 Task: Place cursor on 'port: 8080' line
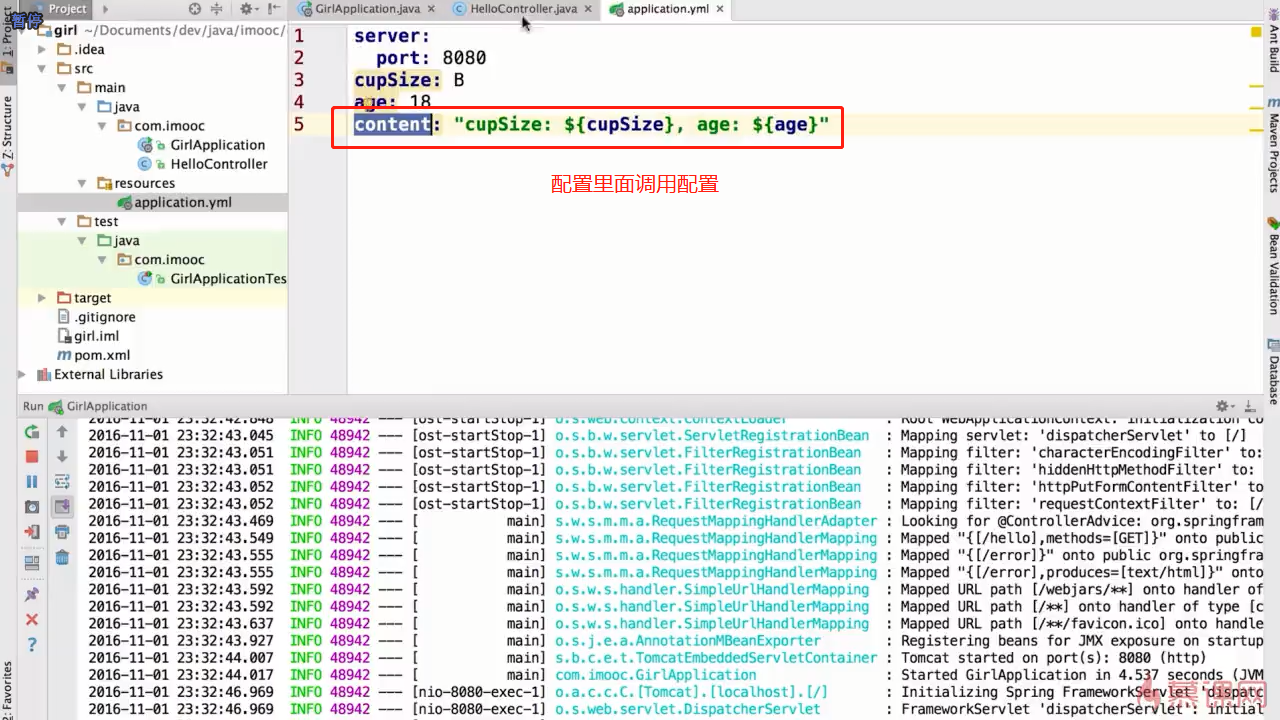431,58
